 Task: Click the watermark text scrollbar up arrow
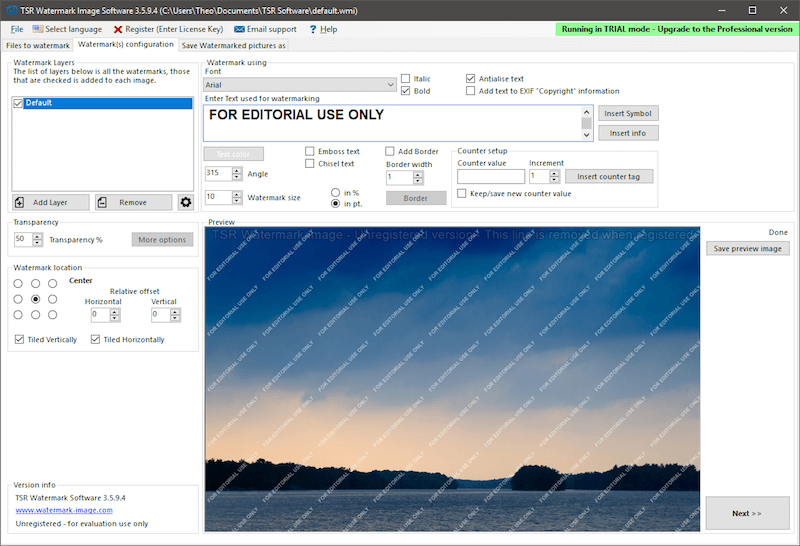(587, 112)
